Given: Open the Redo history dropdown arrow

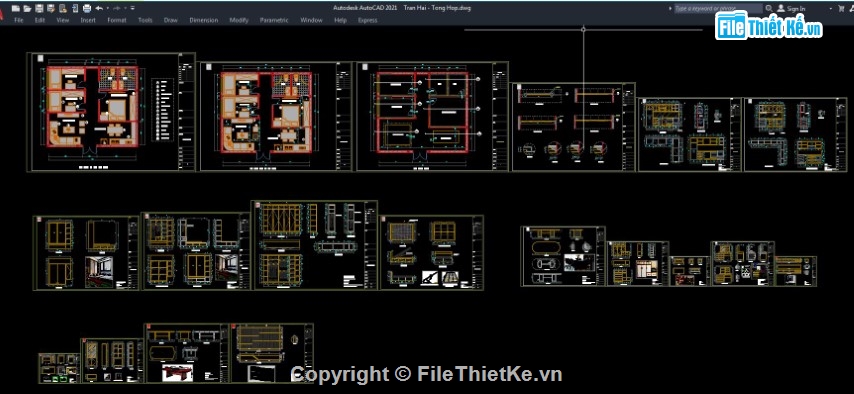Looking at the screenshot, I should tap(125, 8).
